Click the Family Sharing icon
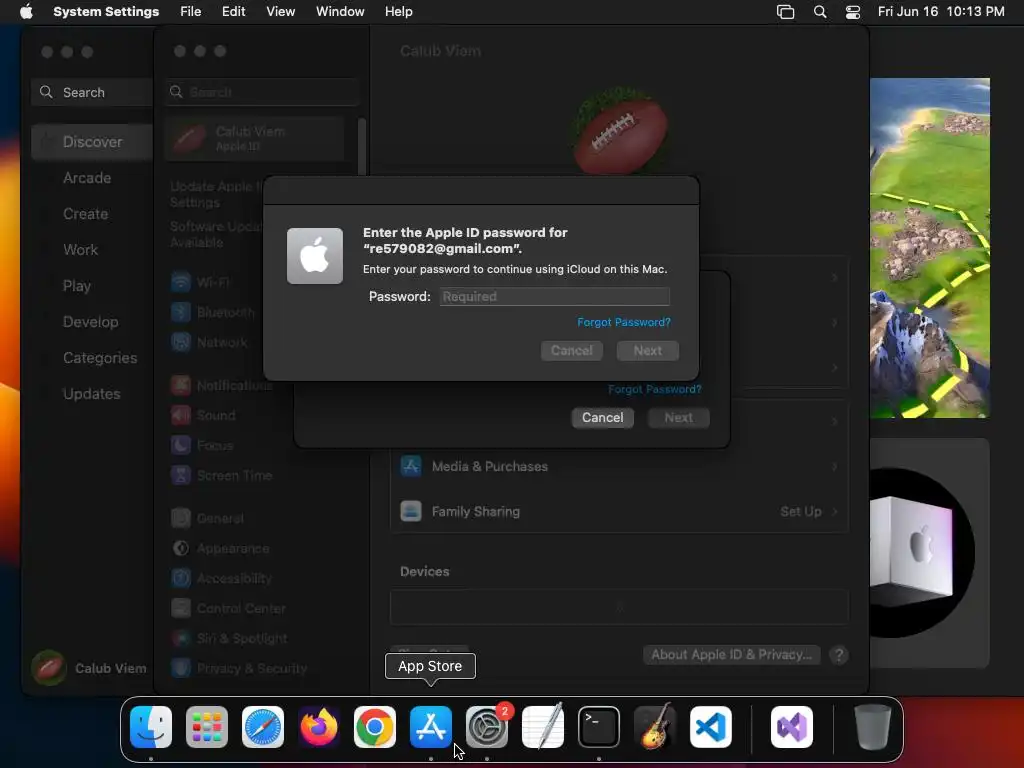This screenshot has height=768, width=1024. [x=411, y=511]
